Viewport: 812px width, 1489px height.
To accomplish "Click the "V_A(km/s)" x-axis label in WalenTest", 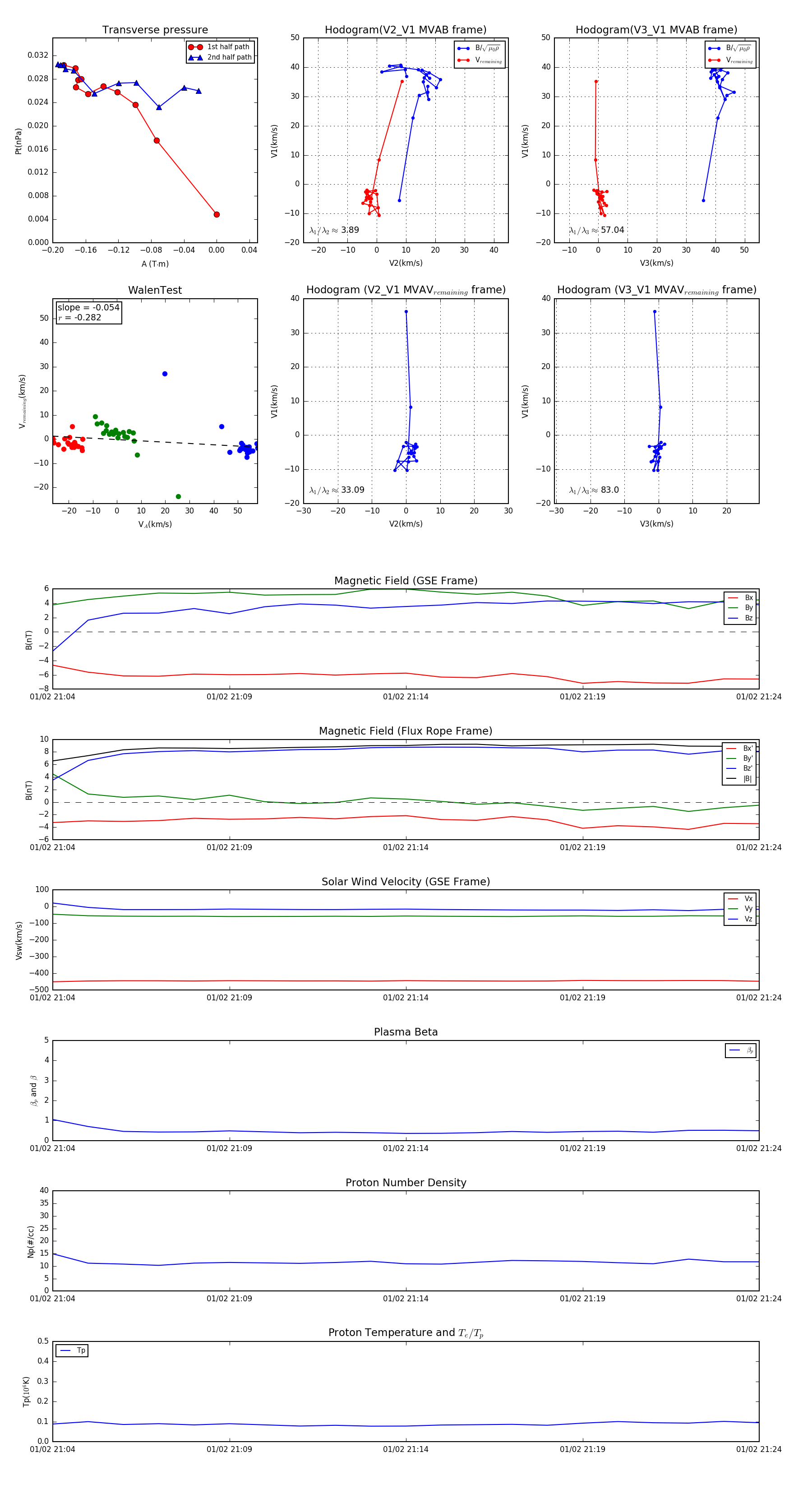I will [155, 525].
